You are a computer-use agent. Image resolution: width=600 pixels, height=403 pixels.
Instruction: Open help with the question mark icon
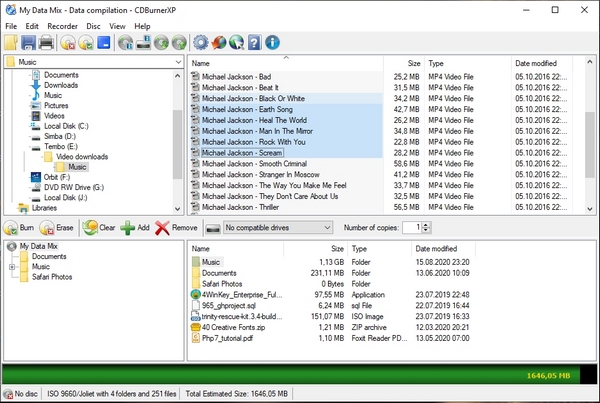coord(254,42)
